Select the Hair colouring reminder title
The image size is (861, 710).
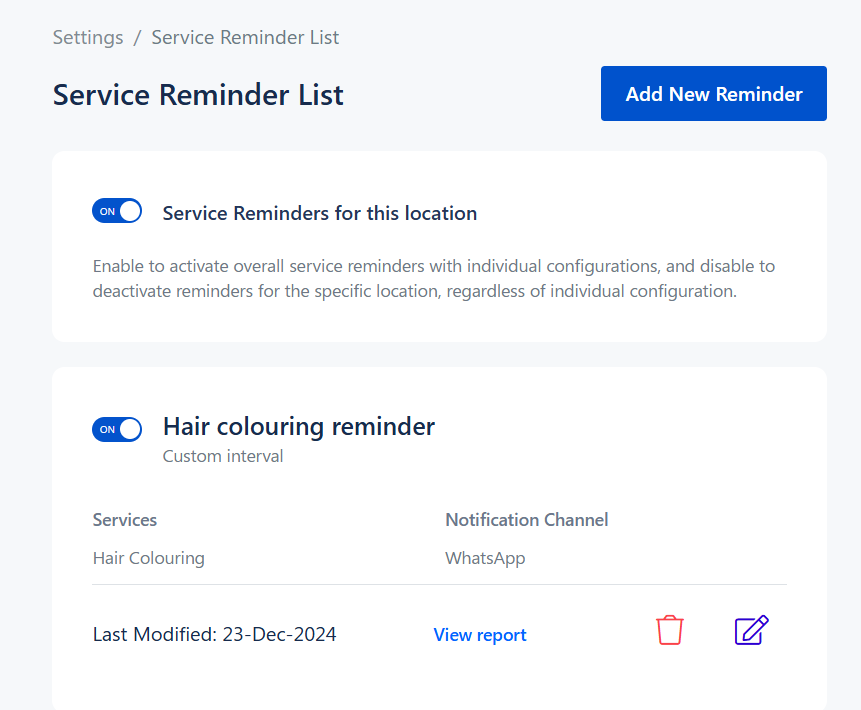(x=299, y=427)
